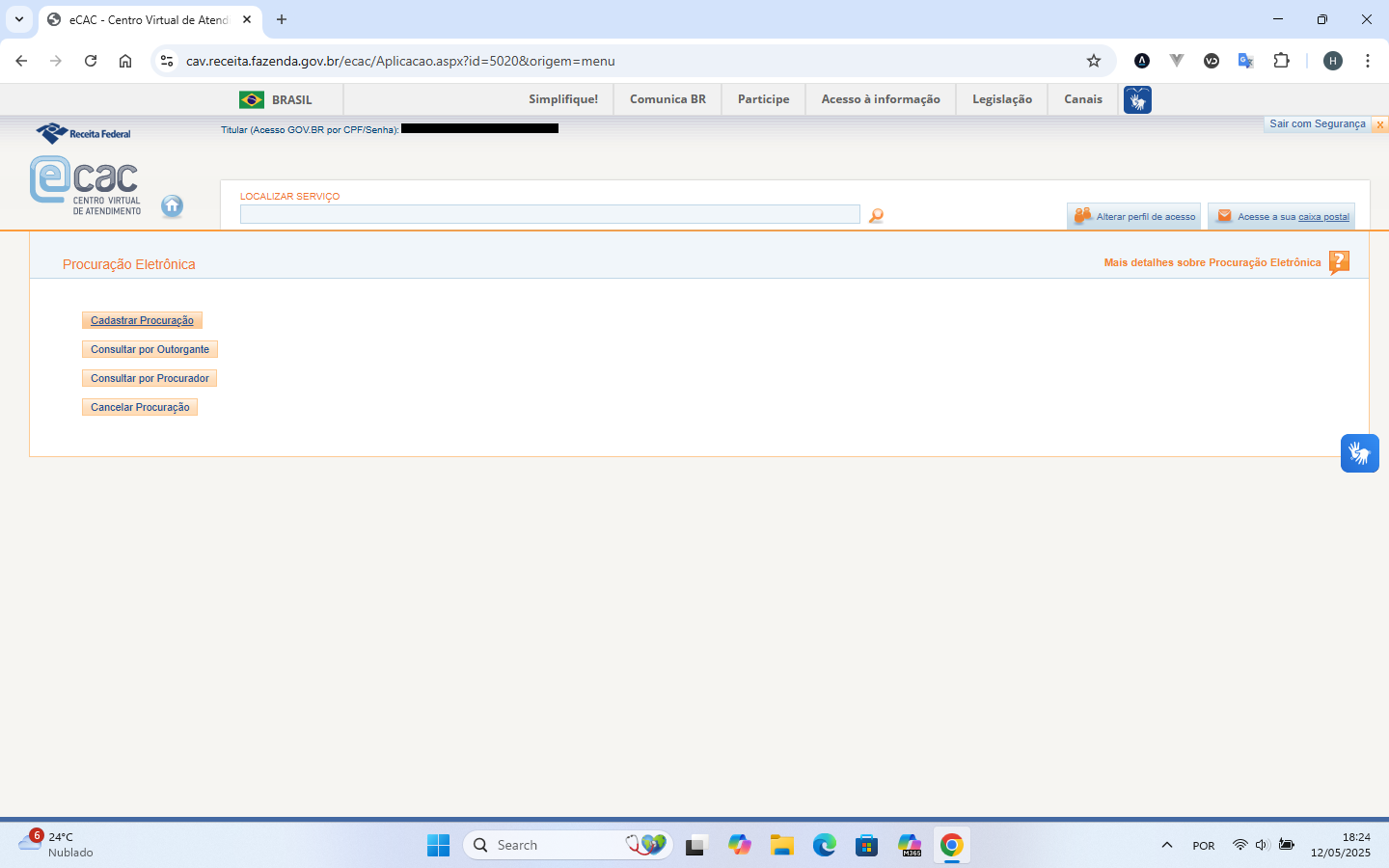Click the orange question mark help icon
The height and width of the screenshot is (868, 1389).
point(1339,262)
